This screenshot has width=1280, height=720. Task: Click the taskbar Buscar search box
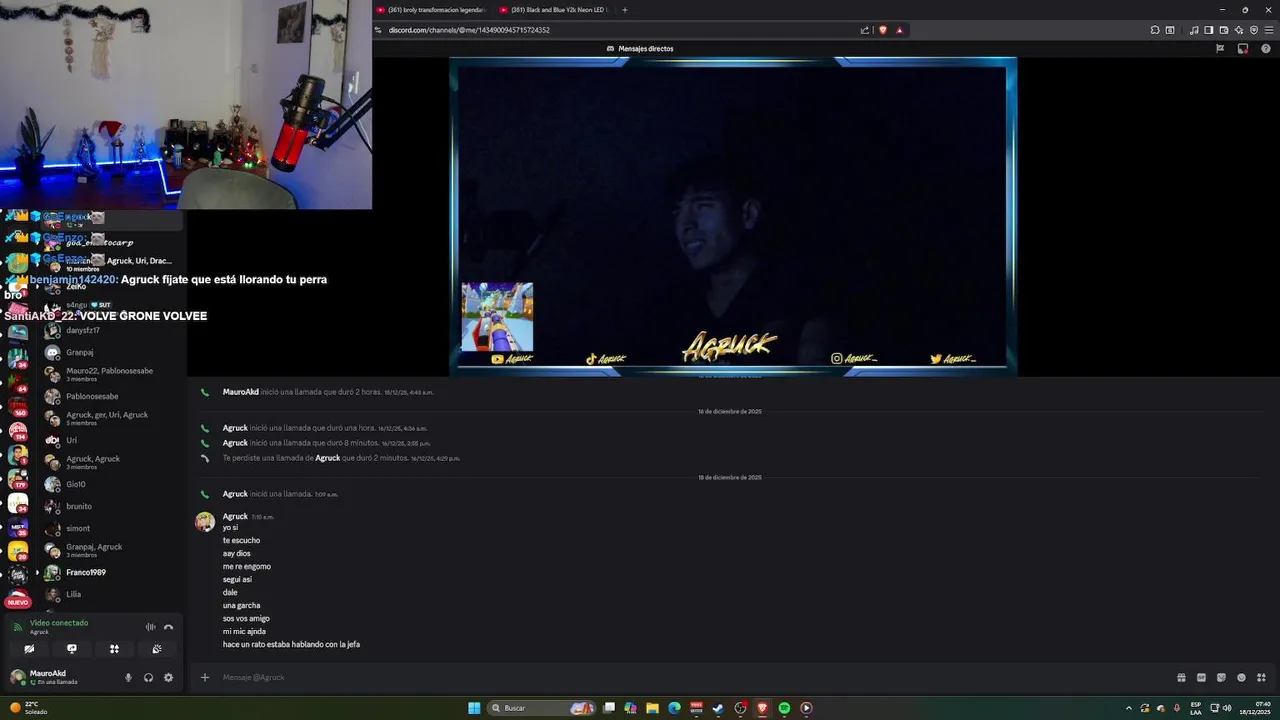(542, 708)
